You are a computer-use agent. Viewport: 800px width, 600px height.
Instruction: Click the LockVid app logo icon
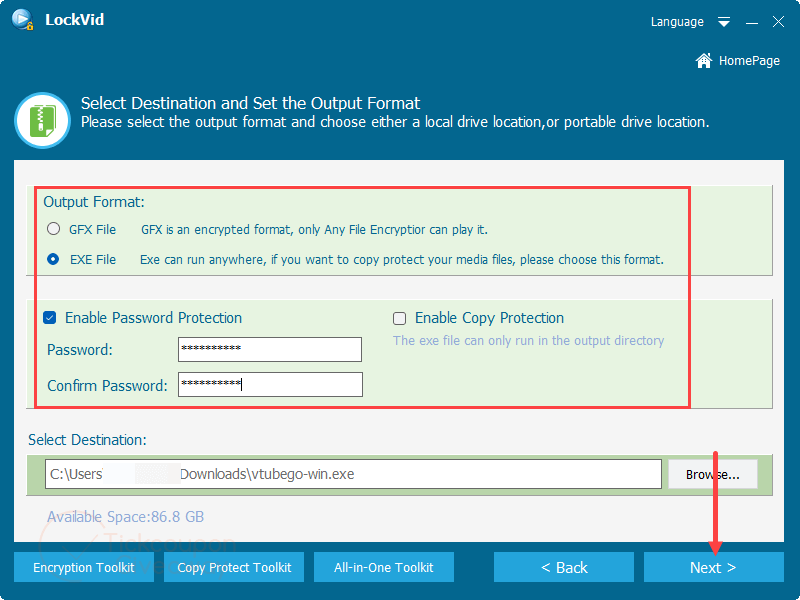click(21, 21)
